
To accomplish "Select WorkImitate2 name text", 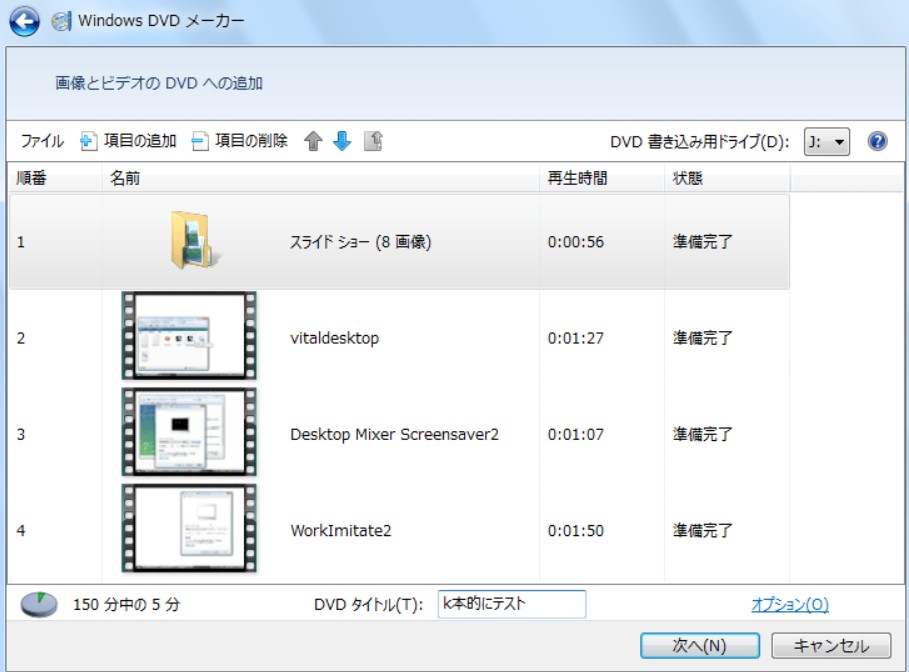I will click(x=341, y=531).
